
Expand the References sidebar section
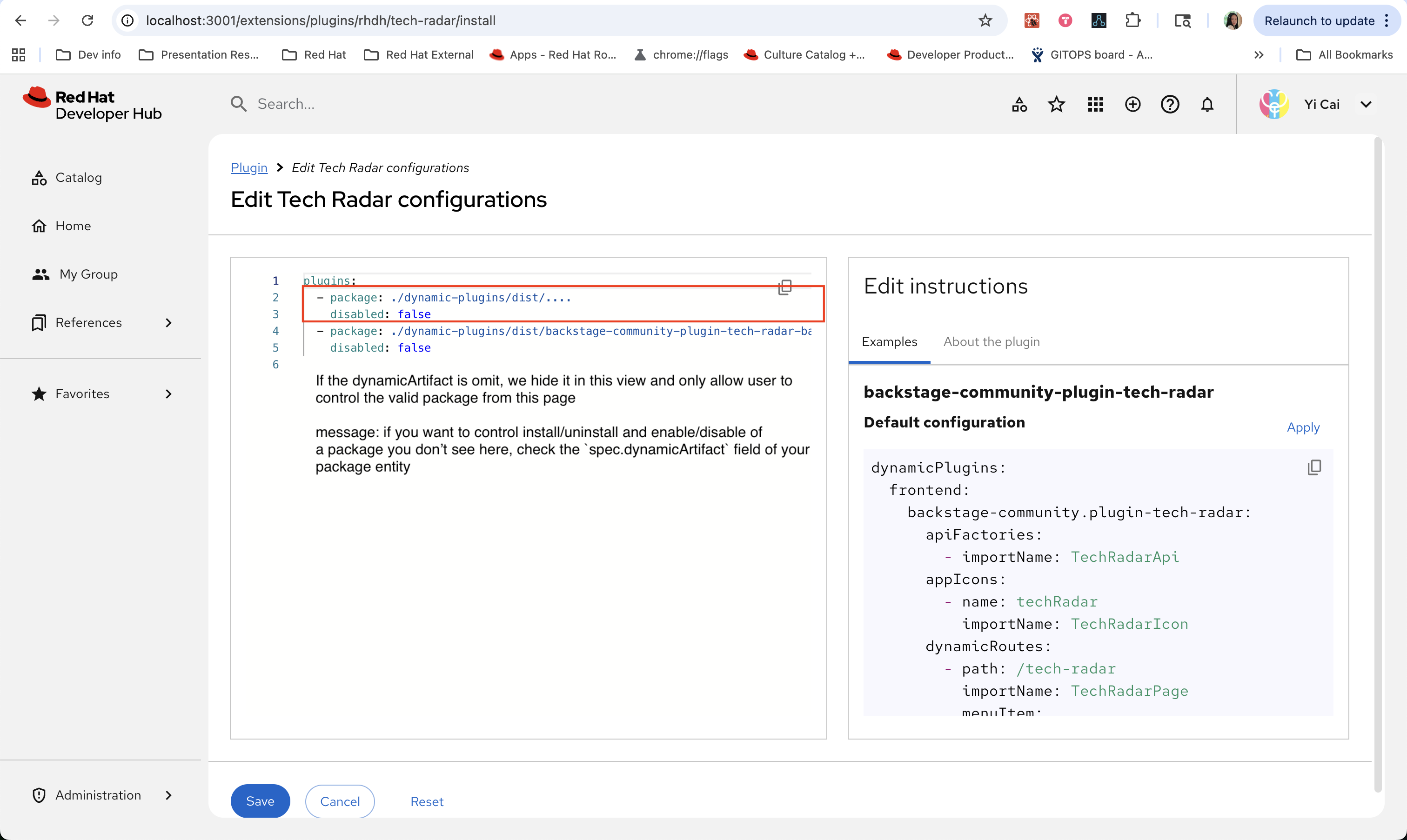[x=168, y=323]
